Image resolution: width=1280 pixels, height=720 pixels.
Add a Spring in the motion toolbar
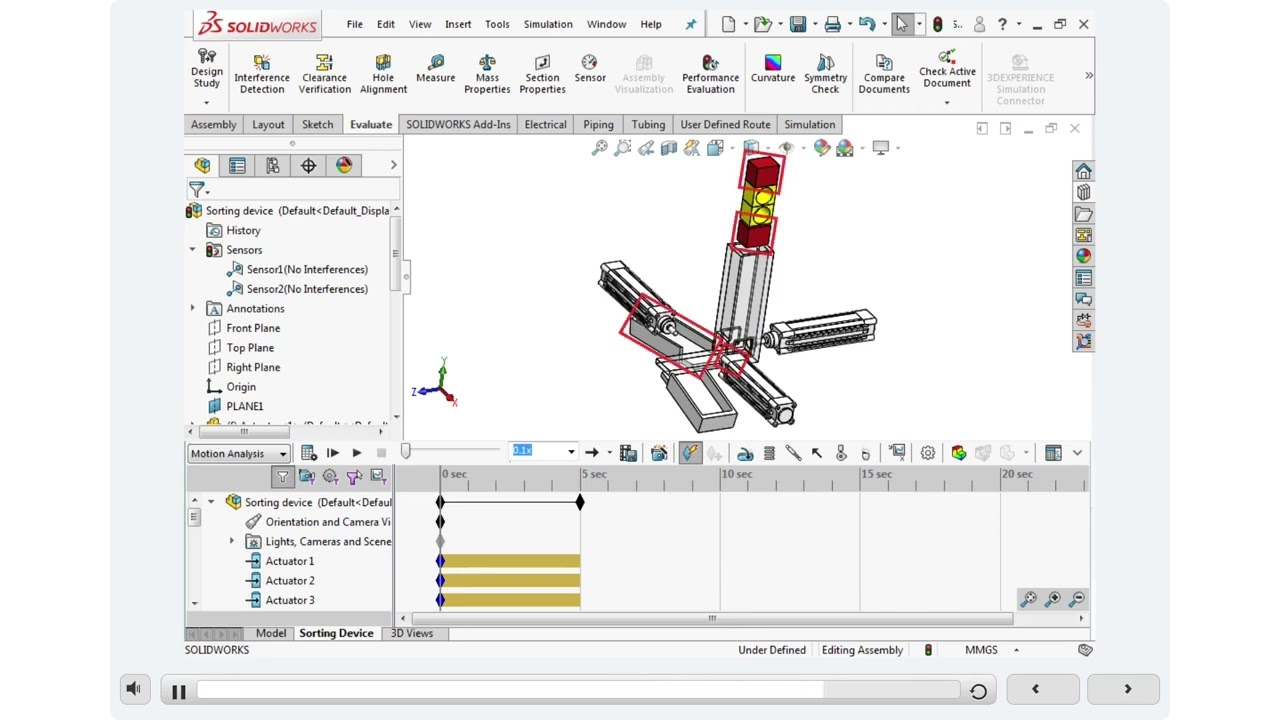tap(769, 453)
